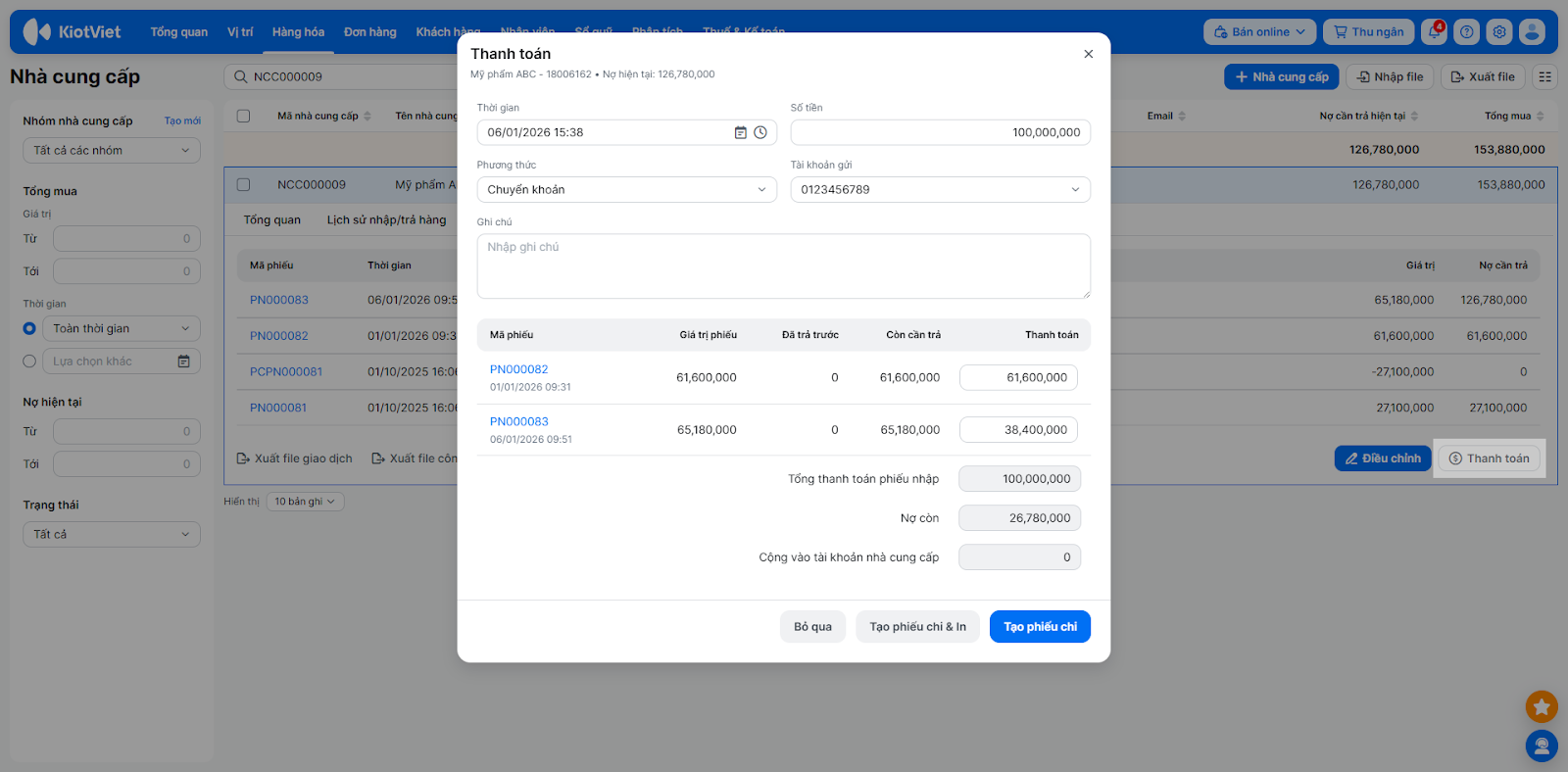
Task: Click Xuất file giao dịch button
Action: (295, 458)
